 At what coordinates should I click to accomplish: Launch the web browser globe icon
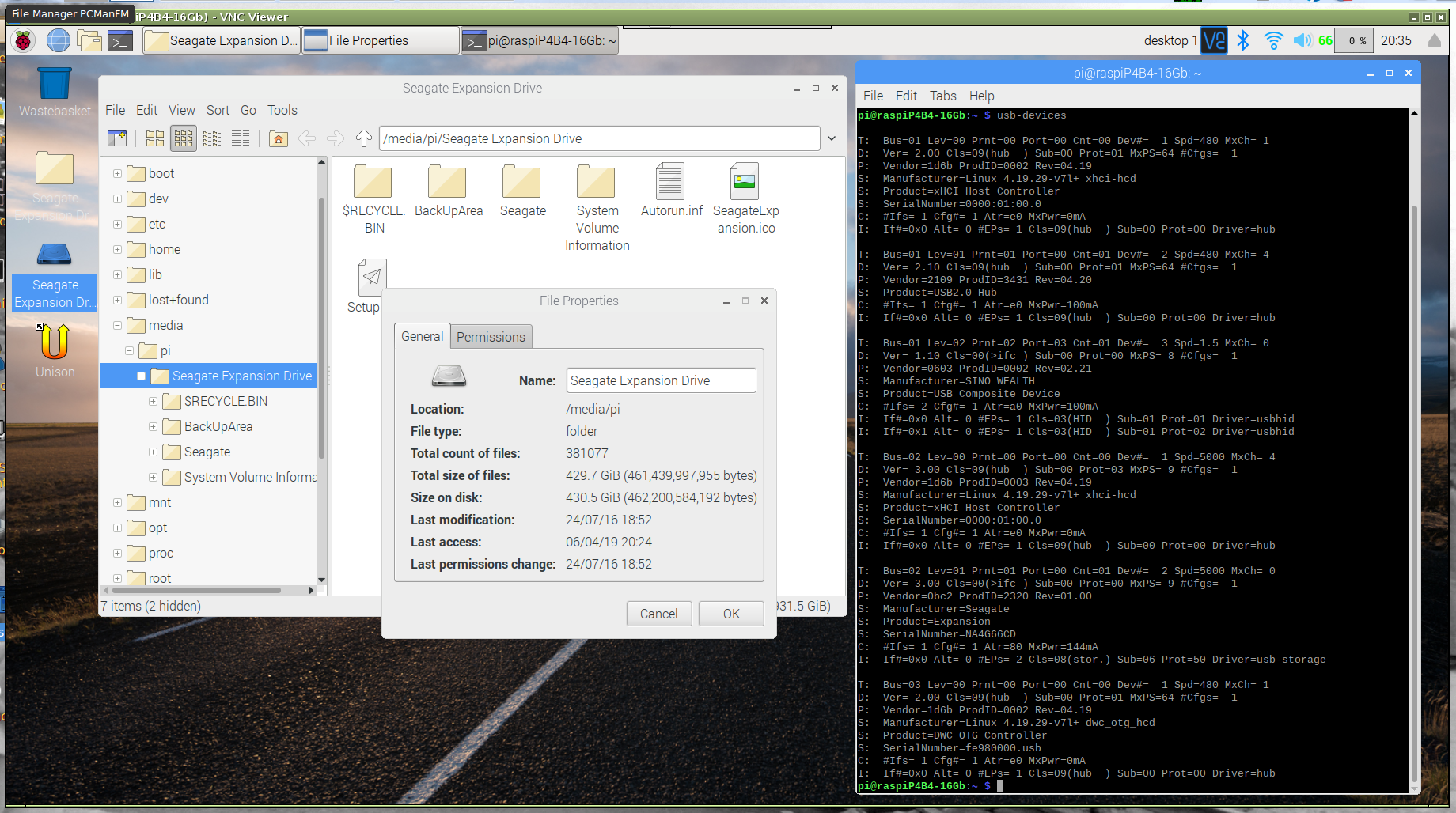58,40
